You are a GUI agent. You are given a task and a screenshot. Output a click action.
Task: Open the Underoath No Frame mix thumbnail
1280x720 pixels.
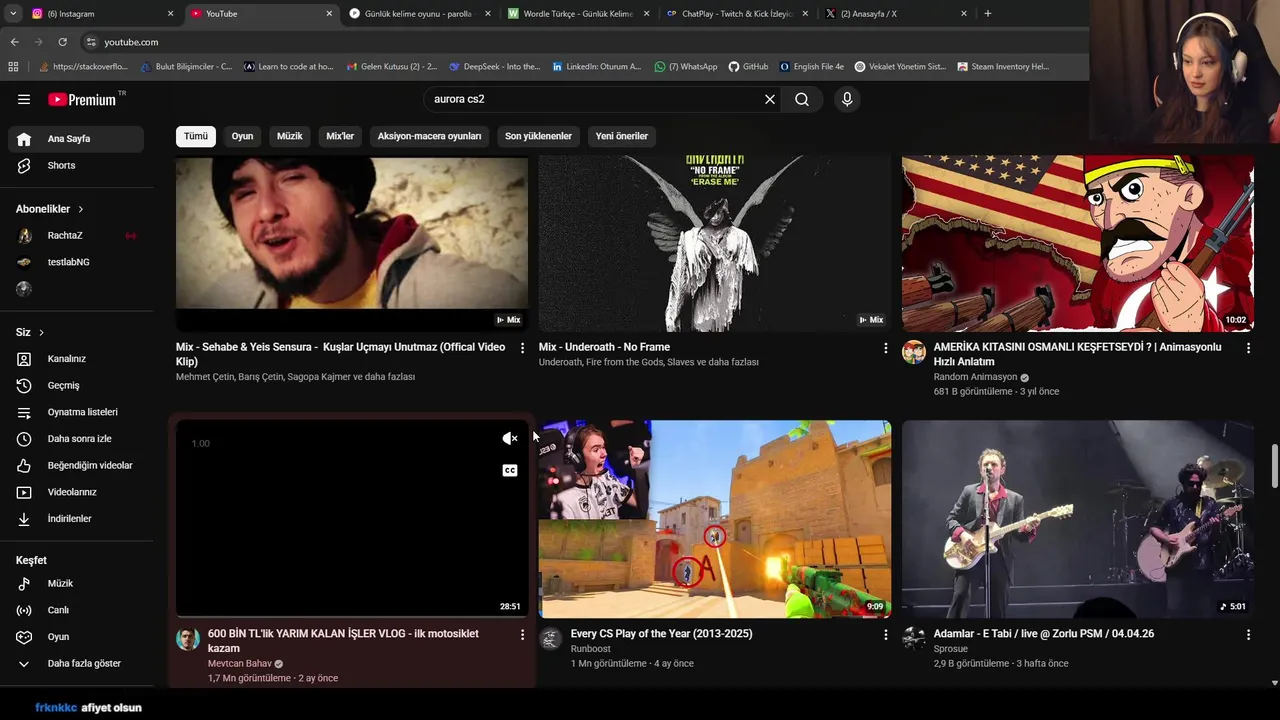pyautogui.click(x=714, y=243)
